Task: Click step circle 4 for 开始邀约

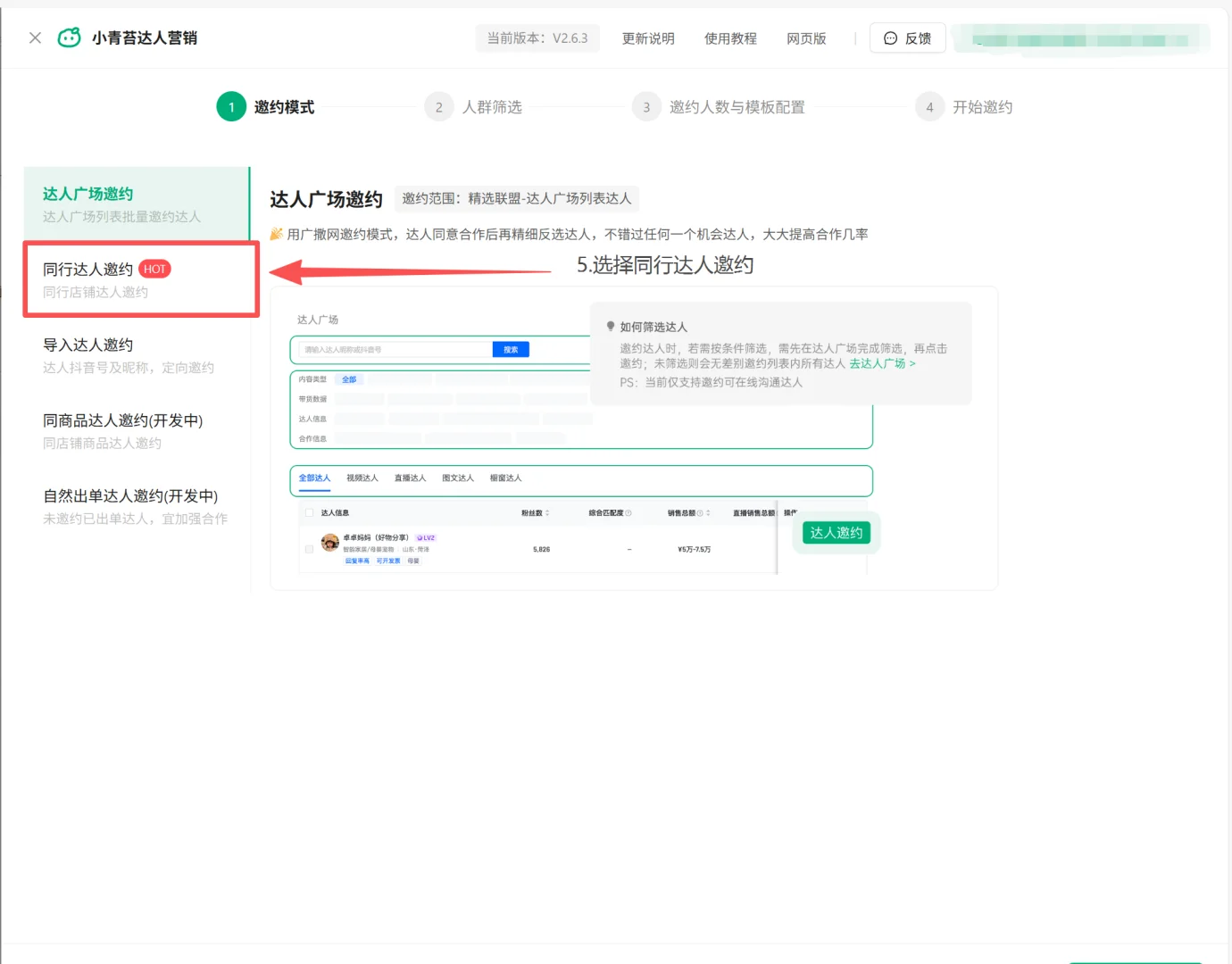Action: pyautogui.click(x=929, y=106)
